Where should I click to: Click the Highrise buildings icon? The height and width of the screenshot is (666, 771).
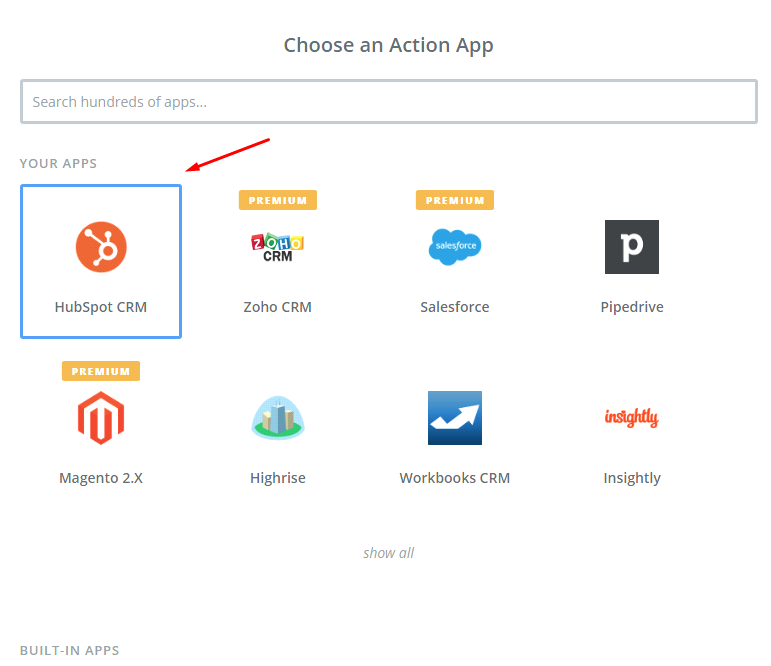coord(277,418)
